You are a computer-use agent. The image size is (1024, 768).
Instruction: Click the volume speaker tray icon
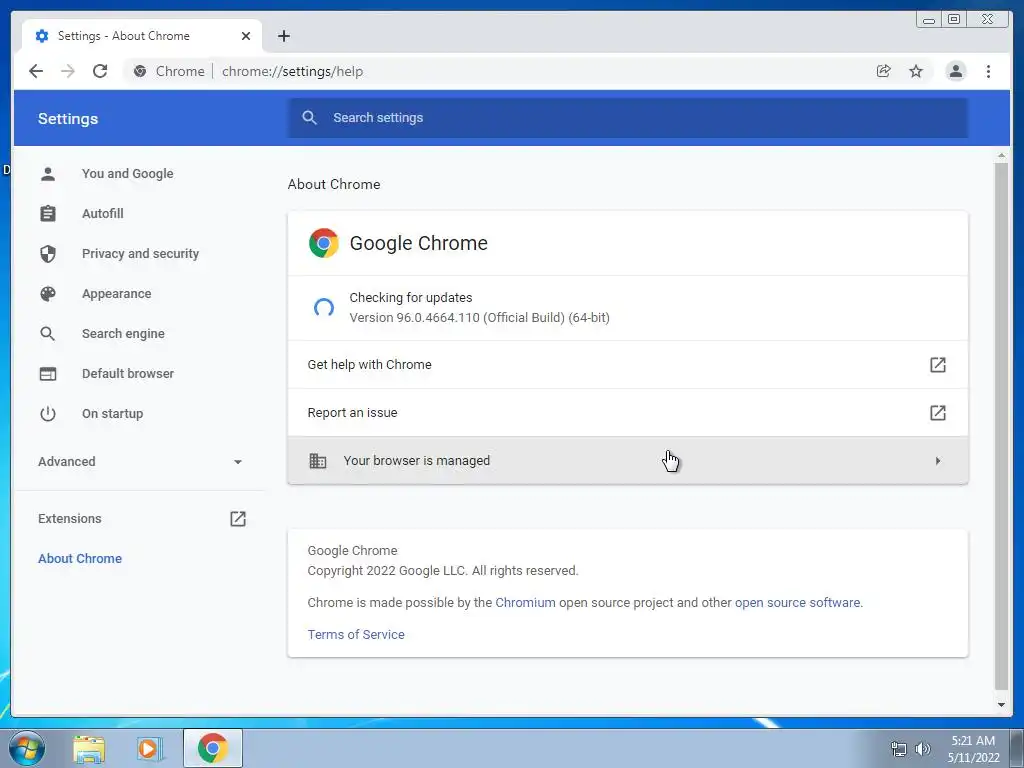923,749
